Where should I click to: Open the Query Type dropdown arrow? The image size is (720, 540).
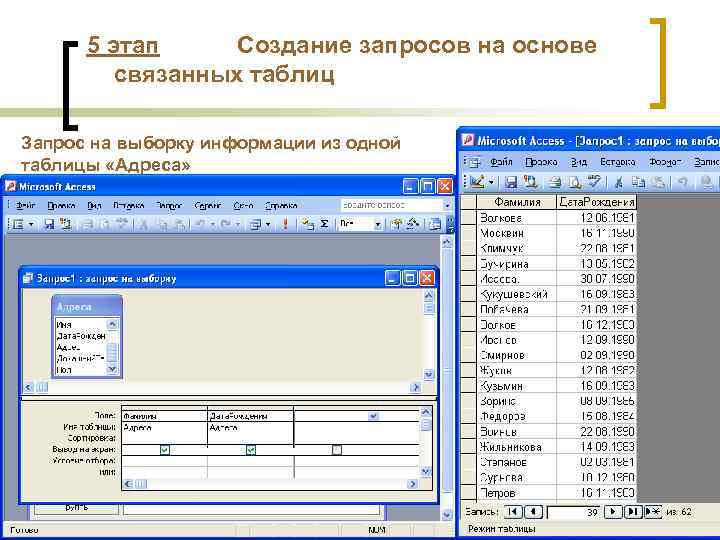pos(268,225)
